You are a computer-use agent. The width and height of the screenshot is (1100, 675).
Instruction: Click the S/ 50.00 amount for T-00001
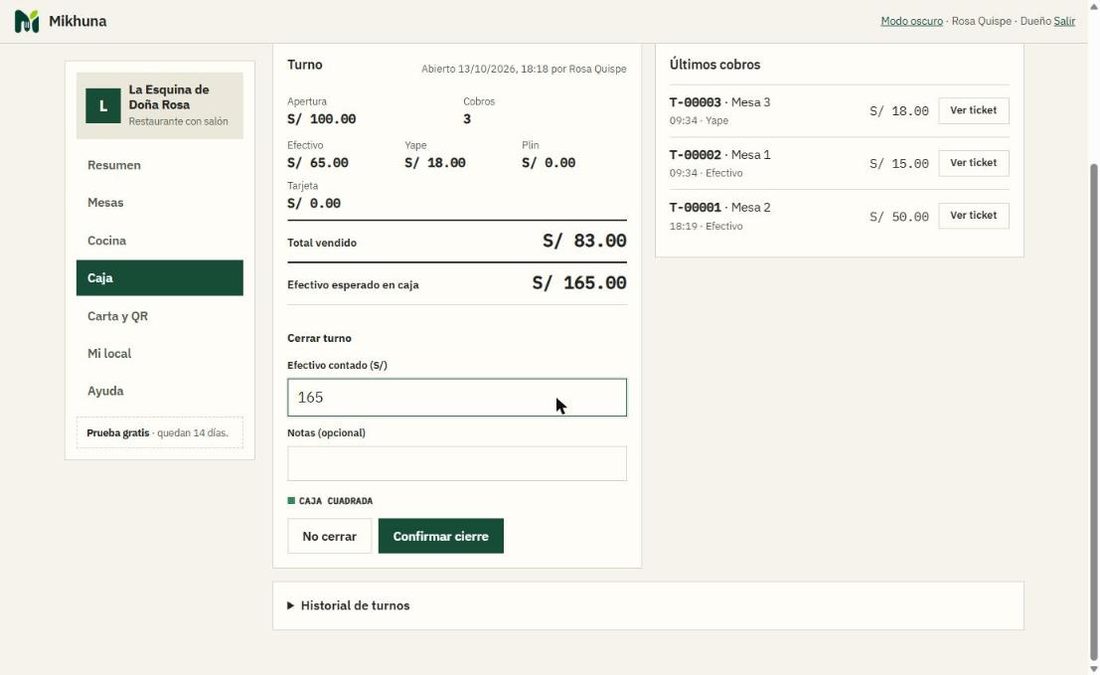[x=899, y=217]
